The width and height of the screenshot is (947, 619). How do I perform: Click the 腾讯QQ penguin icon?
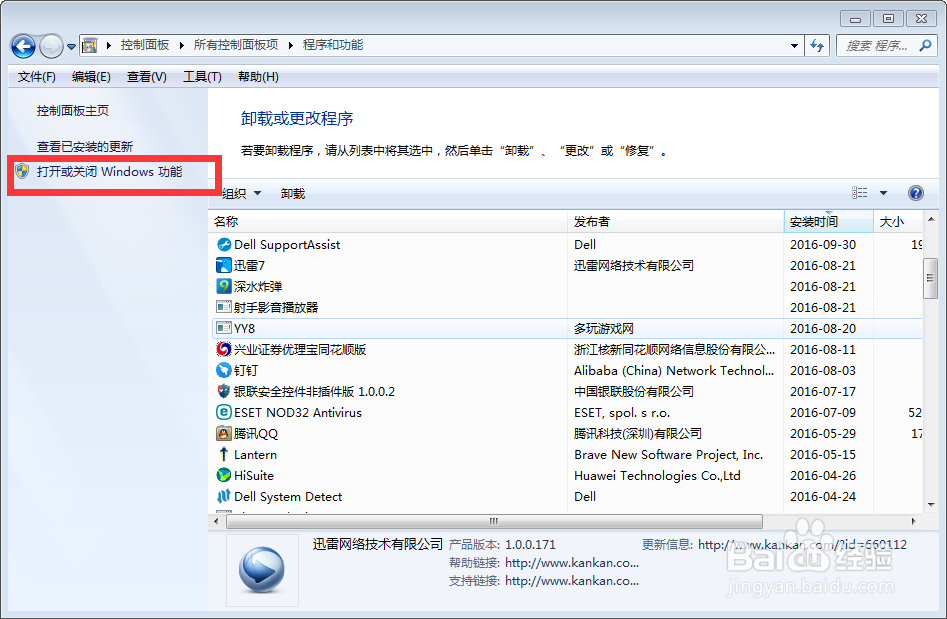coord(224,433)
